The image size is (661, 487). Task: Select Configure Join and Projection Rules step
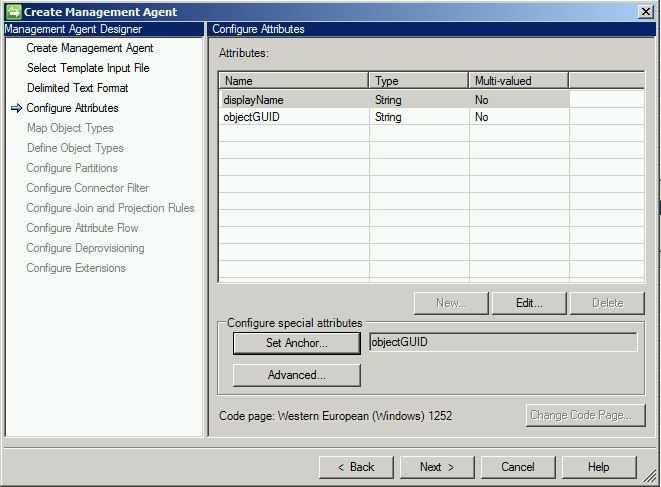tap(110, 208)
